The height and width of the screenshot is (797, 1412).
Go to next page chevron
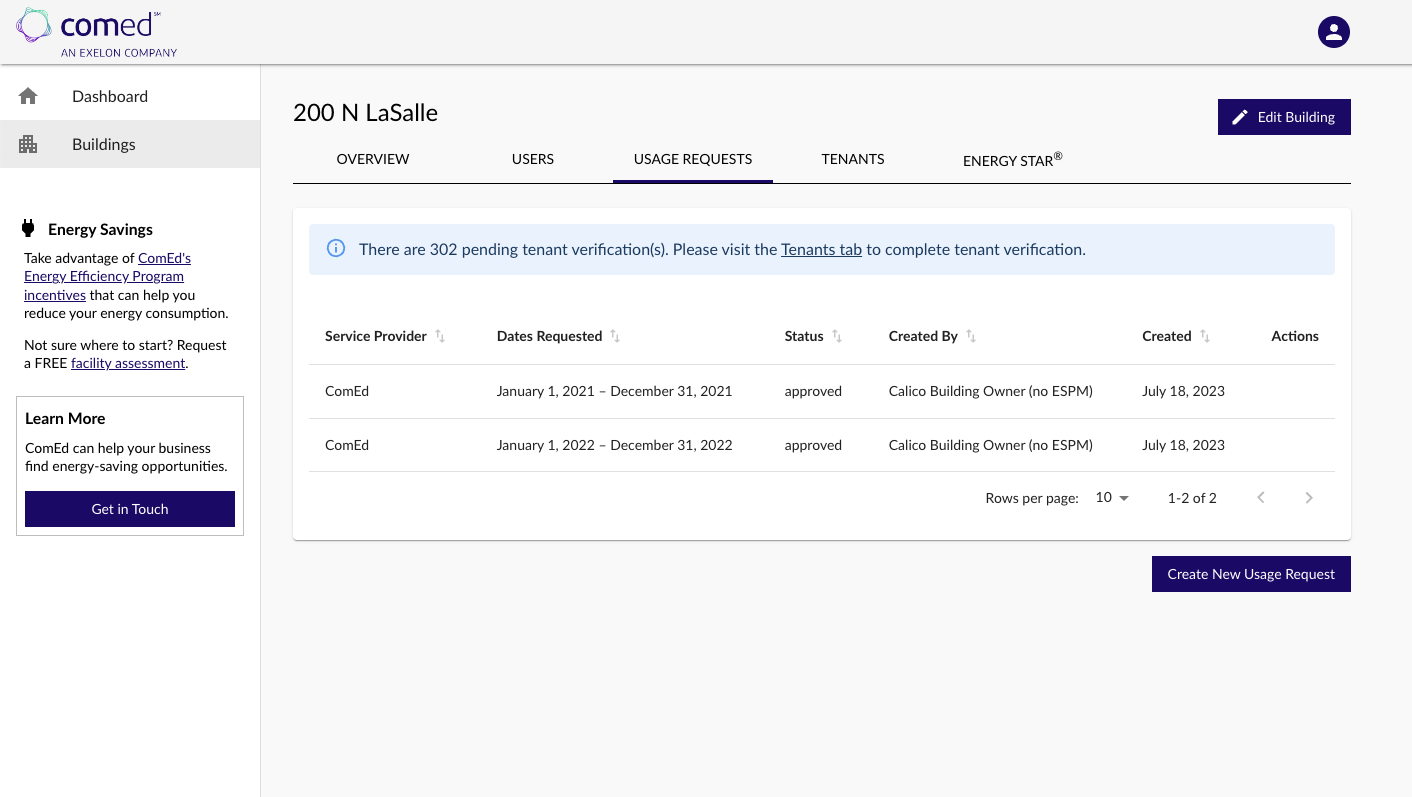[1309, 497]
